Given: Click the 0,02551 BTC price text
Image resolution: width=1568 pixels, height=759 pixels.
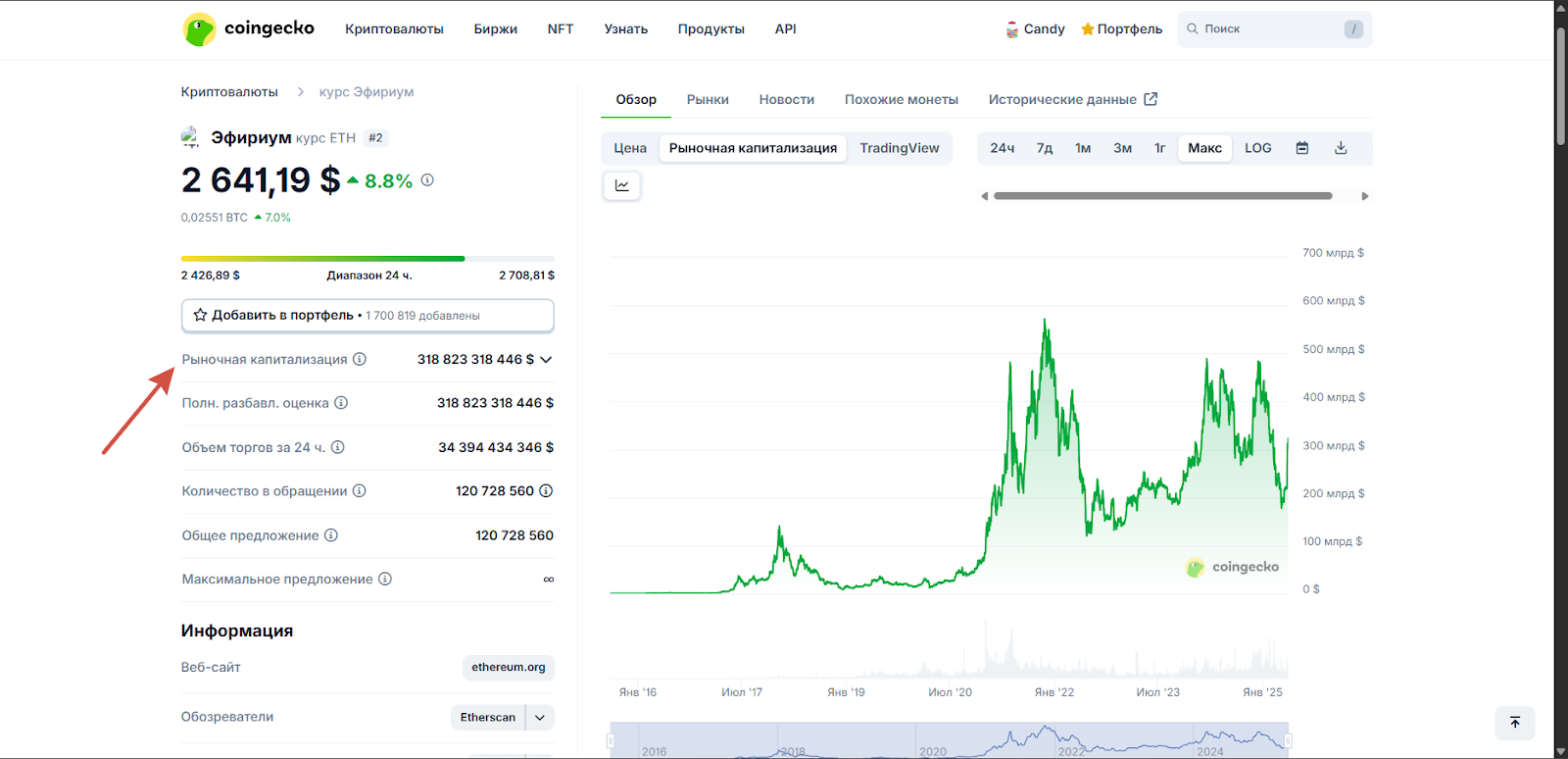Looking at the screenshot, I should point(215,218).
